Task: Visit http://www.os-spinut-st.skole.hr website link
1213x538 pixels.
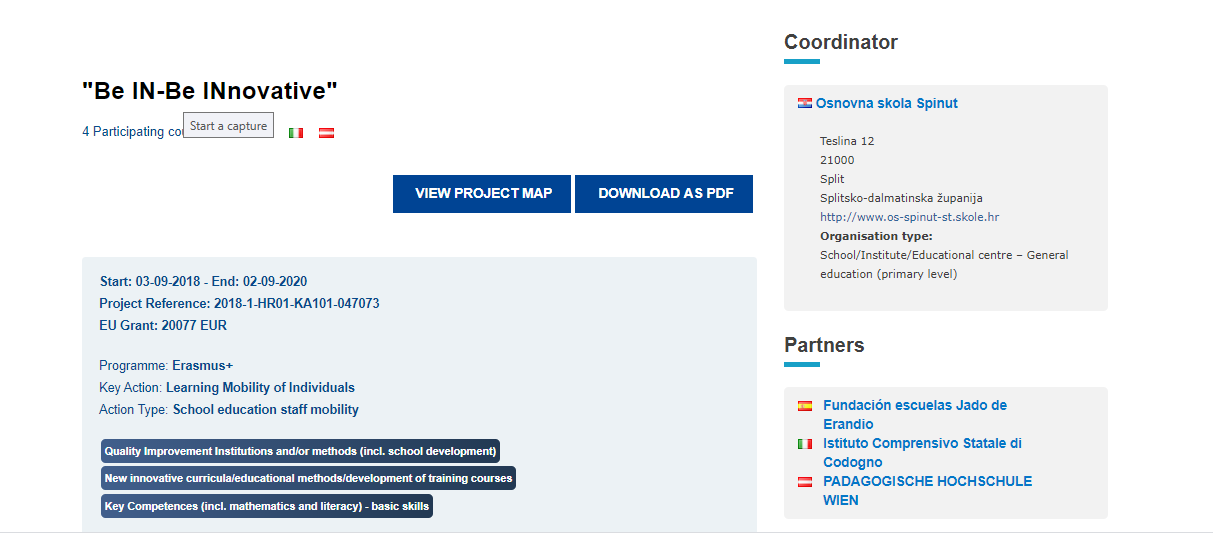Action: [x=909, y=217]
